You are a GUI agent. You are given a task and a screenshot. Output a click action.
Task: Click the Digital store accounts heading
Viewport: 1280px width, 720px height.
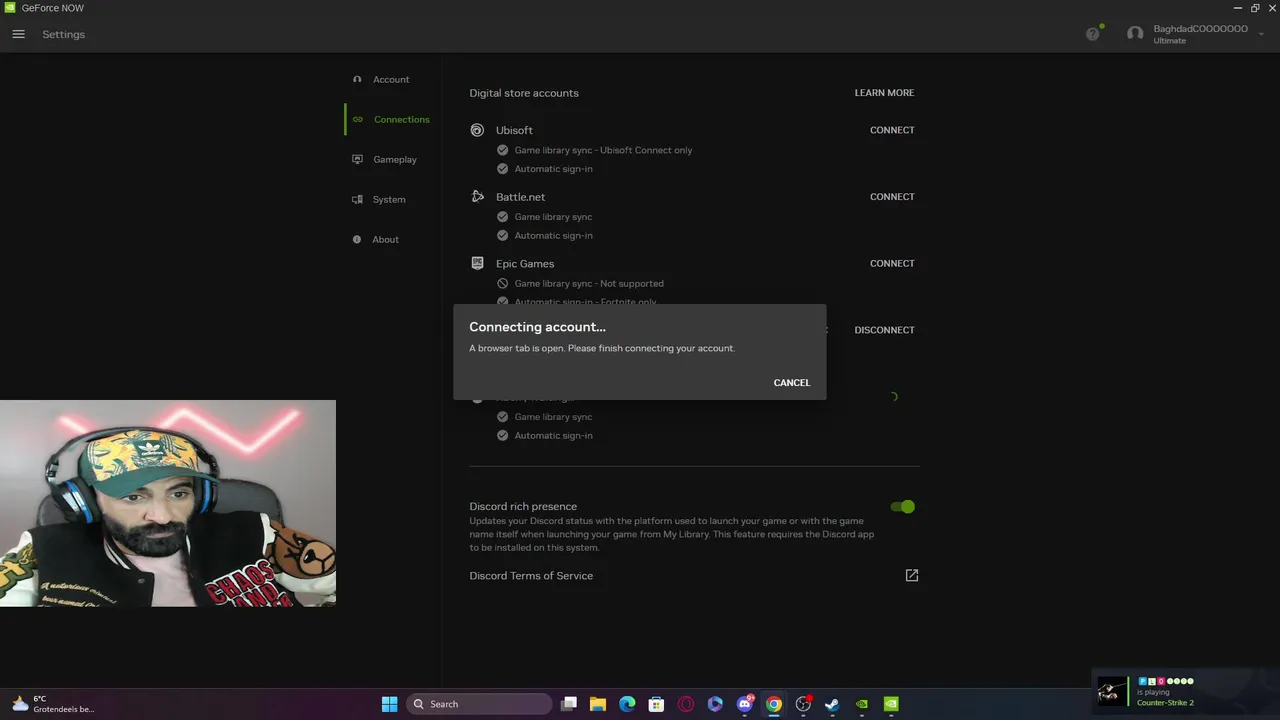524,93
